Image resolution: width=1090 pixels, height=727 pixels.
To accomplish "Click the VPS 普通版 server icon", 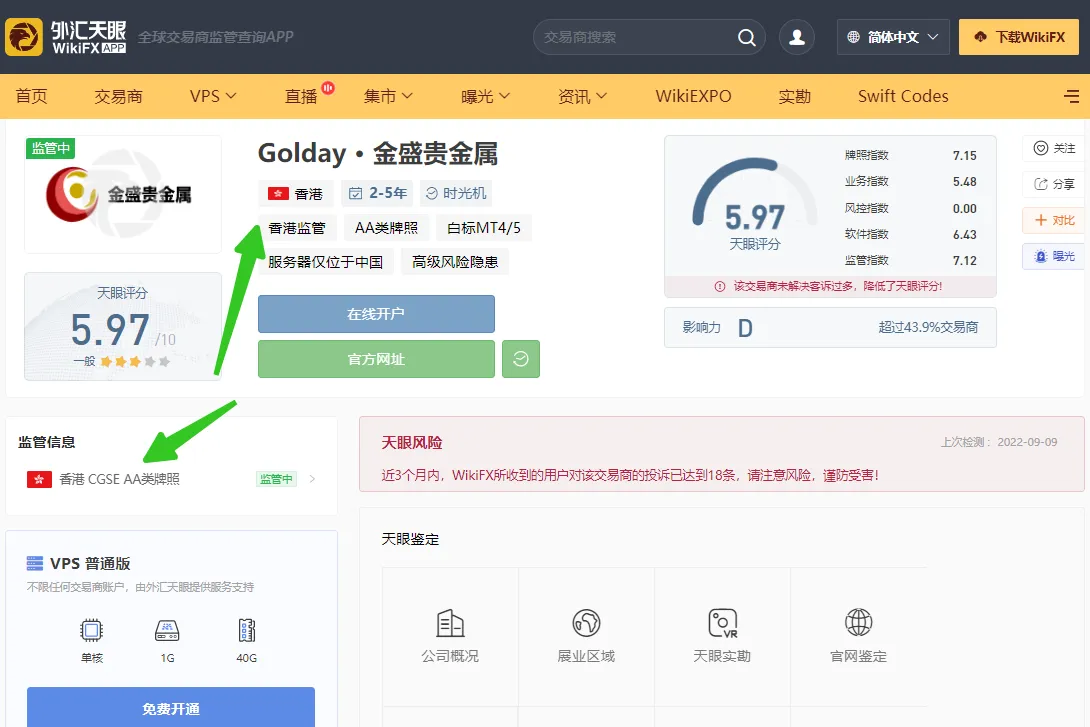I will click(35, 563).
